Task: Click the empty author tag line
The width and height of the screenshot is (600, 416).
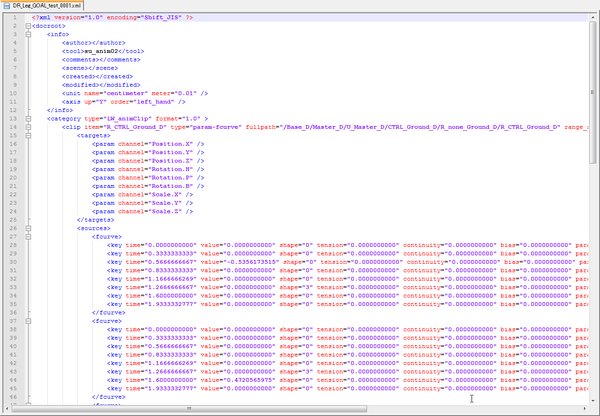Action: [94, 43]
